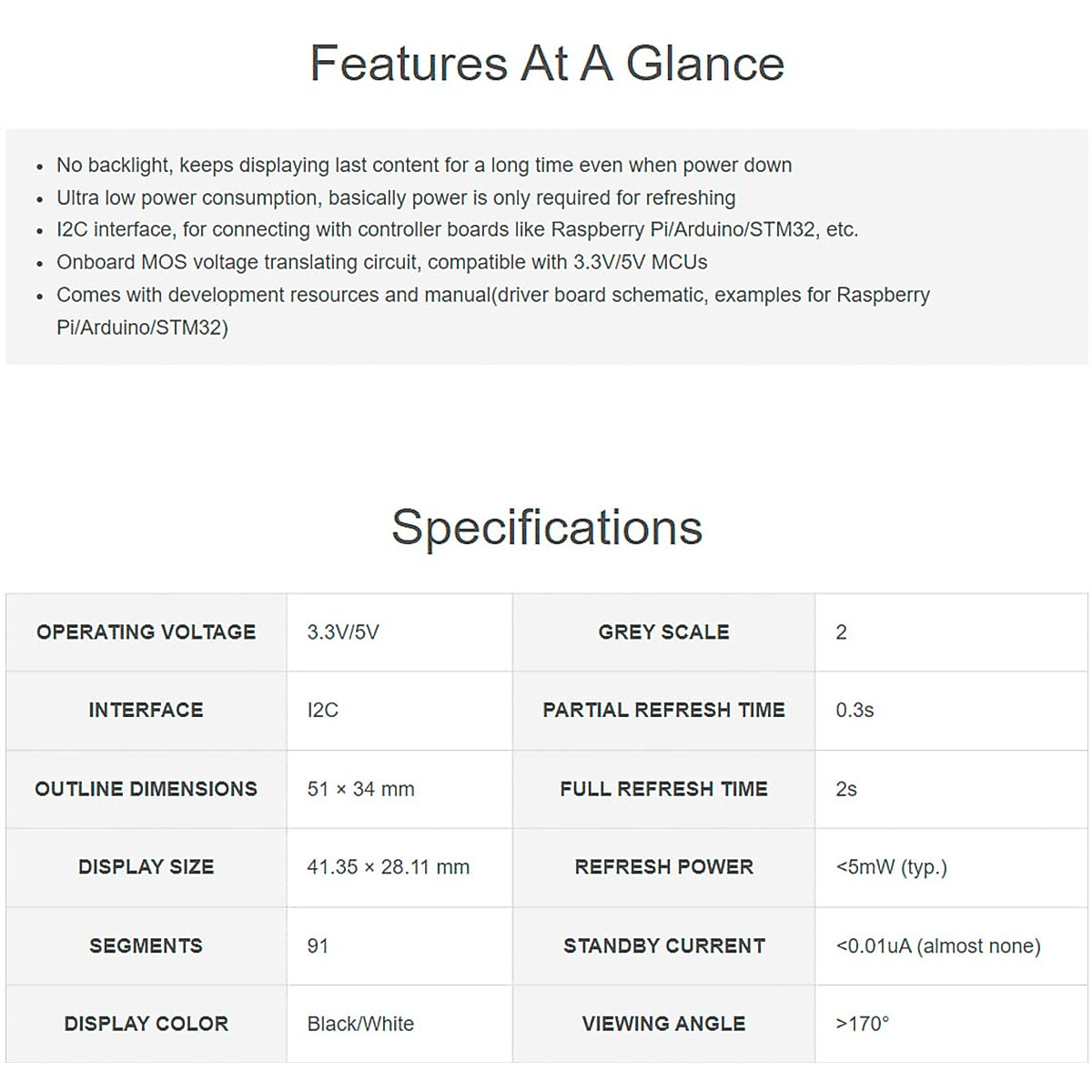Select the "<5mW (typ.)" refresh power value
Viewport: 1092px width, 1092px height.
coord(891,867)
